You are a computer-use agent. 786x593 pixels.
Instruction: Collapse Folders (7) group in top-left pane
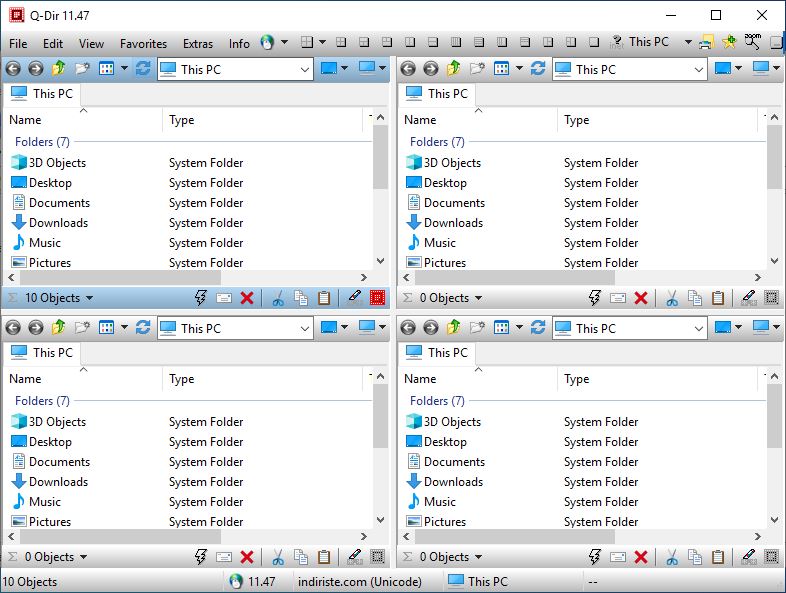(x=42, y=142)
